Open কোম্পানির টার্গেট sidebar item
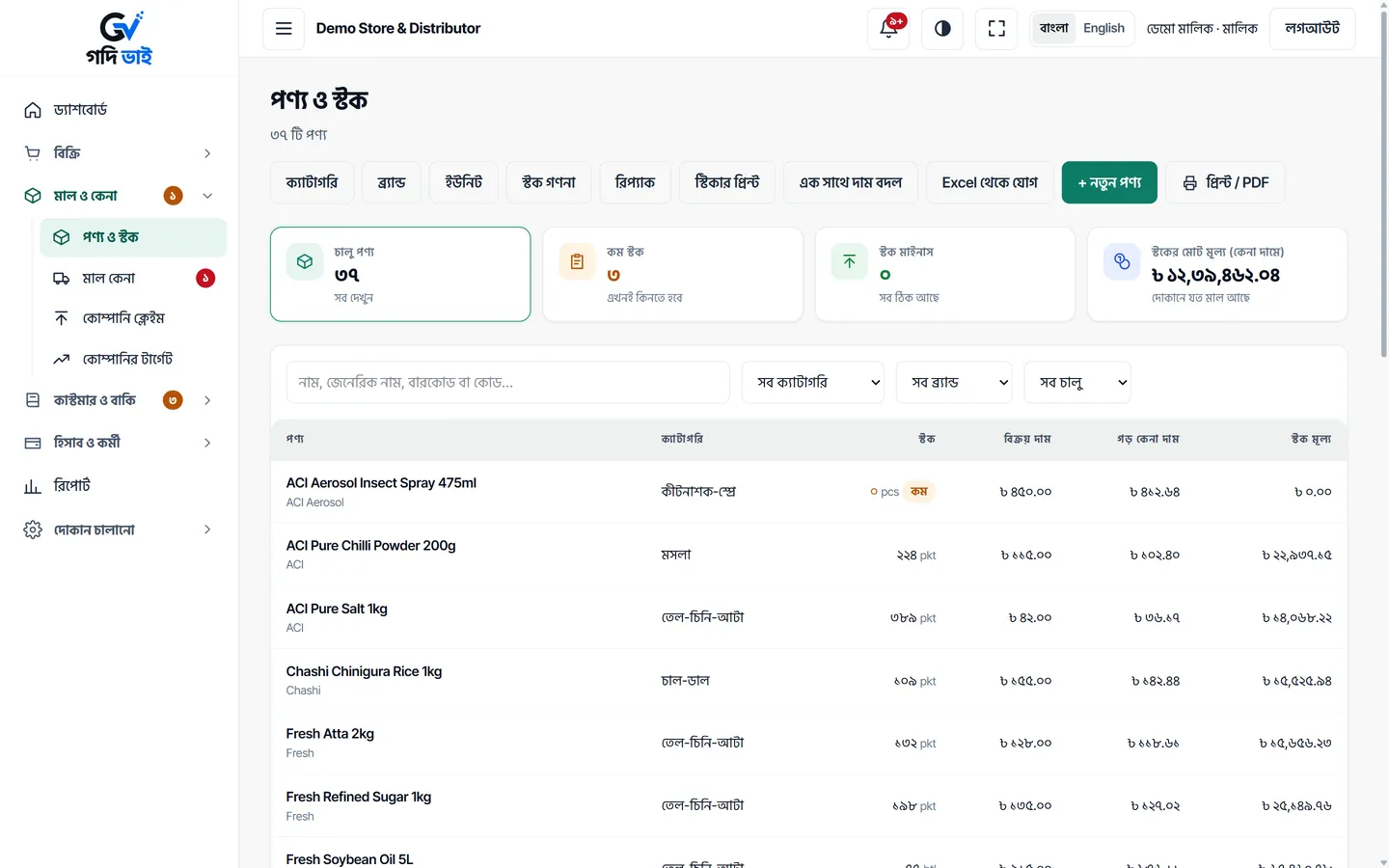The width and height of the screenshot is (1389, 868). click(133, 359)
